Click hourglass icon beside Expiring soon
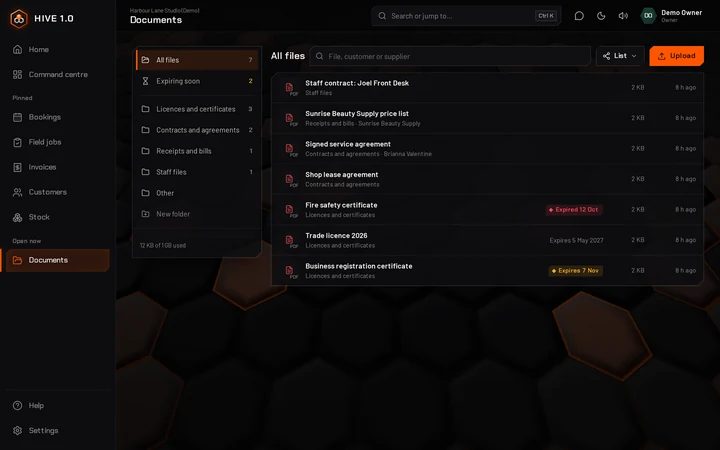This screenshot has height=450, width=720. pyautogui.click(x=145, y=81)
